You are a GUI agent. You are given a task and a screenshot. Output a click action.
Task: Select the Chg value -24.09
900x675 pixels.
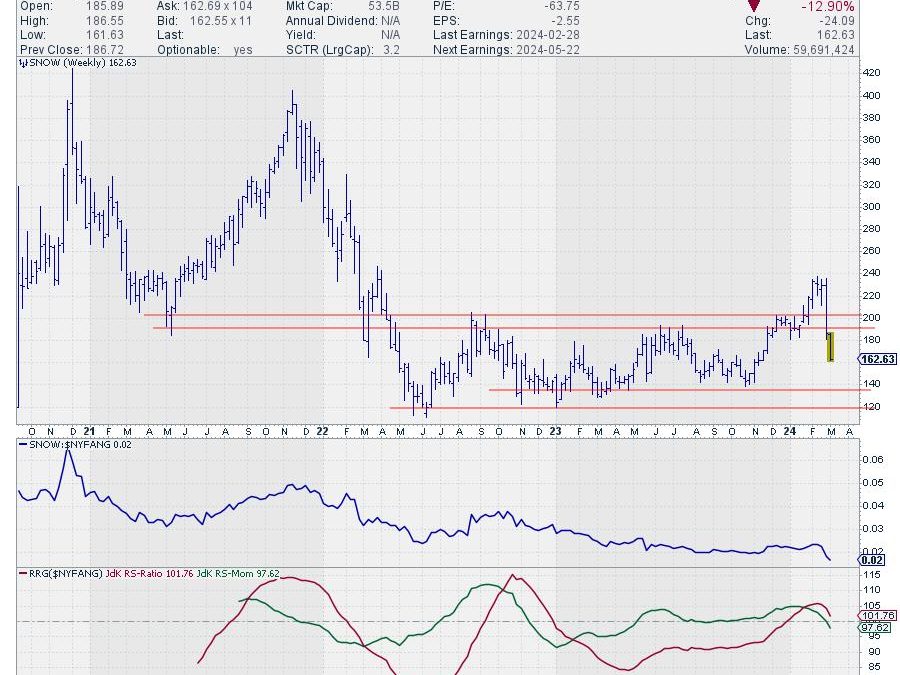(837, 21)
